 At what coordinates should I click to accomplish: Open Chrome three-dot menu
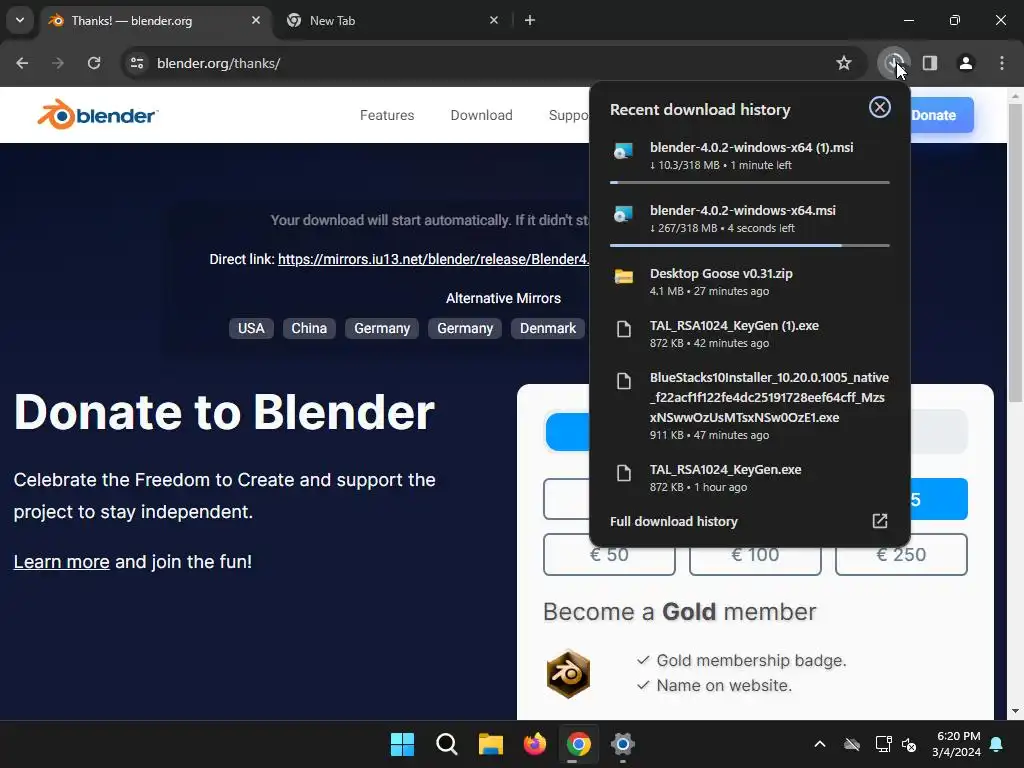point(1001,63)
